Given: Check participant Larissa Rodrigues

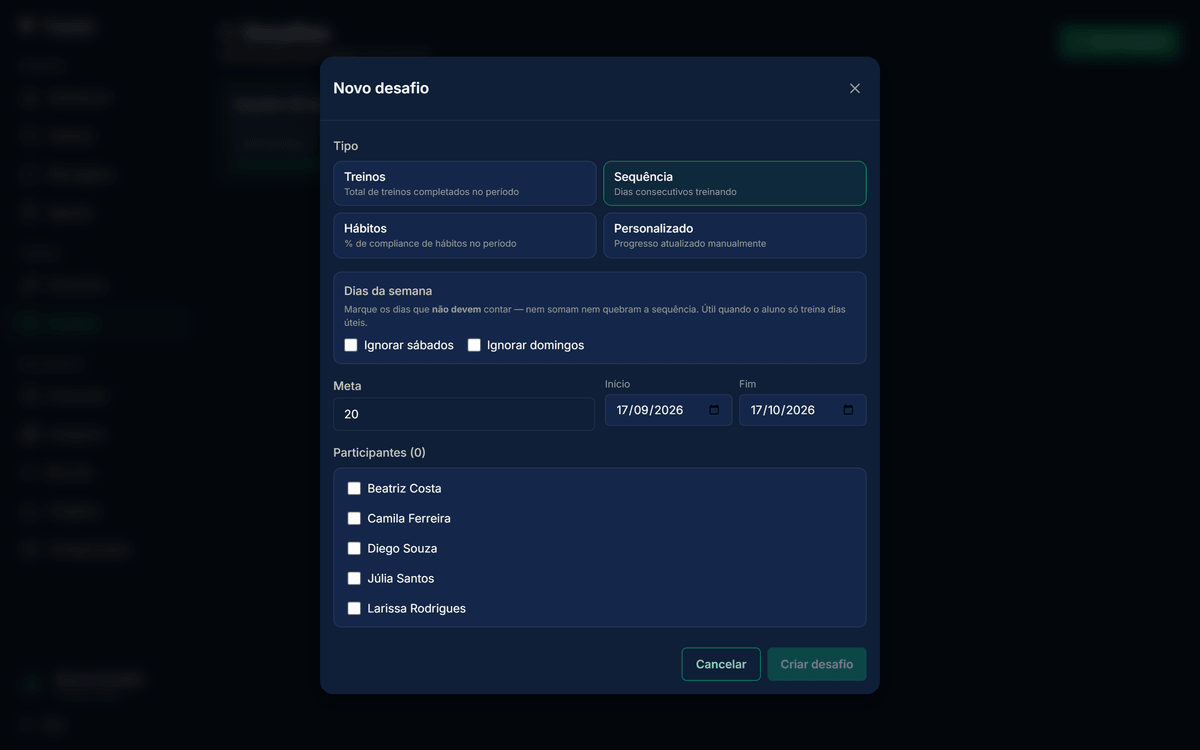Looking at the screenshot, I should coord(354,608).
